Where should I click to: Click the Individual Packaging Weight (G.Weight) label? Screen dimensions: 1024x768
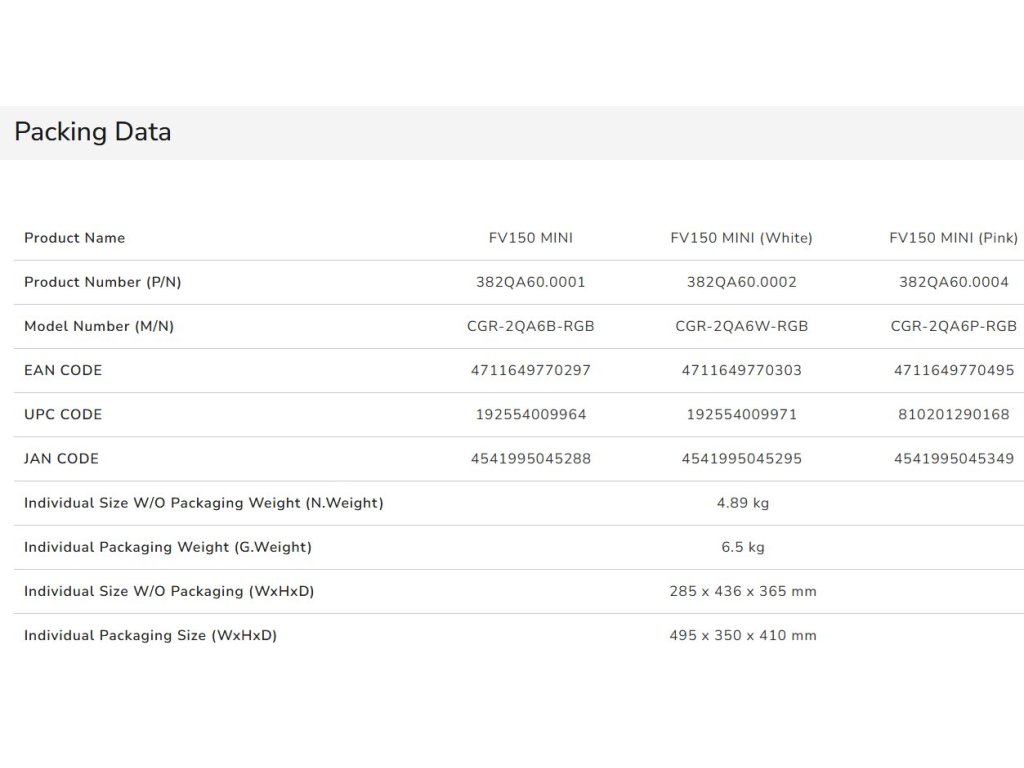tap(167, 547)
